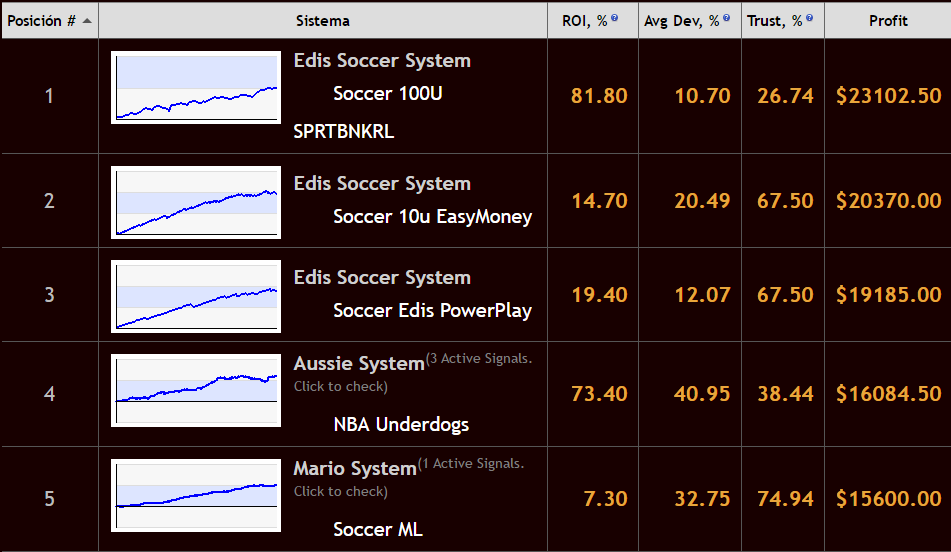The image size is (951, 552).
Task: Click profit $19185.00
Action: point(889,295)
